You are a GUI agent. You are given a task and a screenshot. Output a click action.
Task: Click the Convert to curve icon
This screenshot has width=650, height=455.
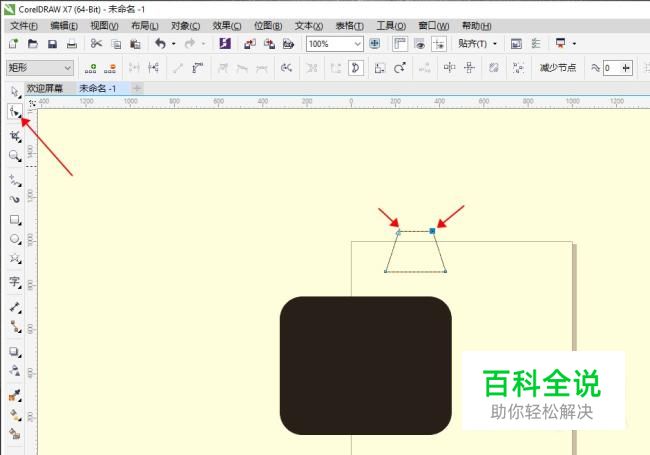coord(198,68)
